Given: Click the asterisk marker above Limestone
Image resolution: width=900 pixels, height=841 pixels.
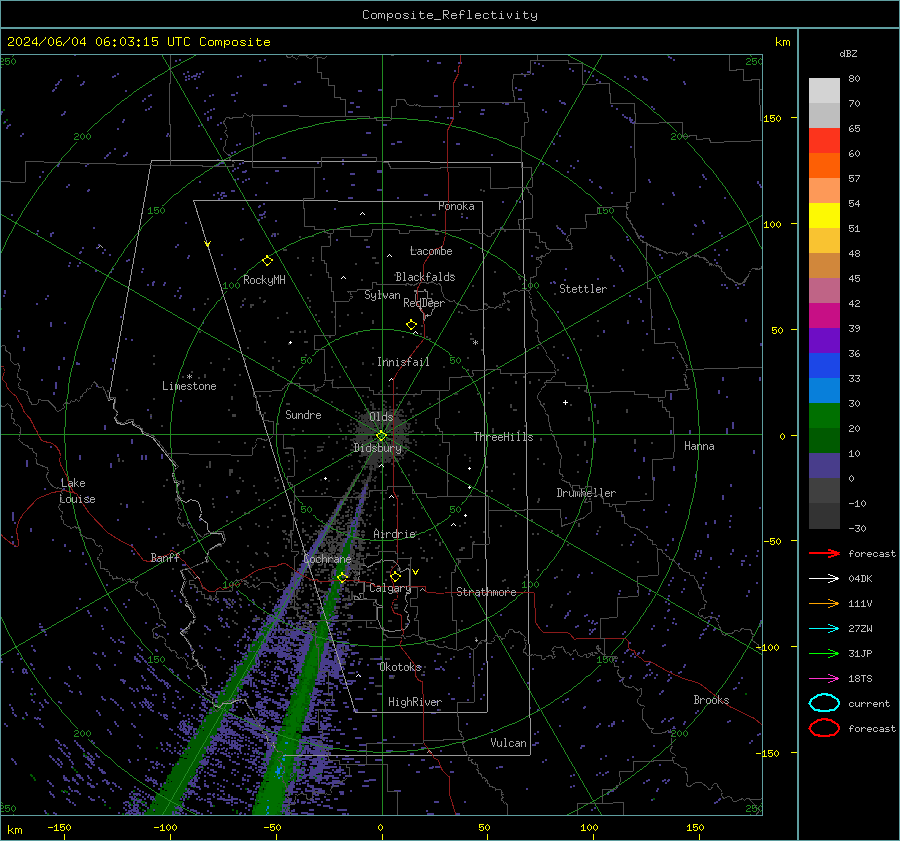Looking at the screenshot, I should click(189, 377).
